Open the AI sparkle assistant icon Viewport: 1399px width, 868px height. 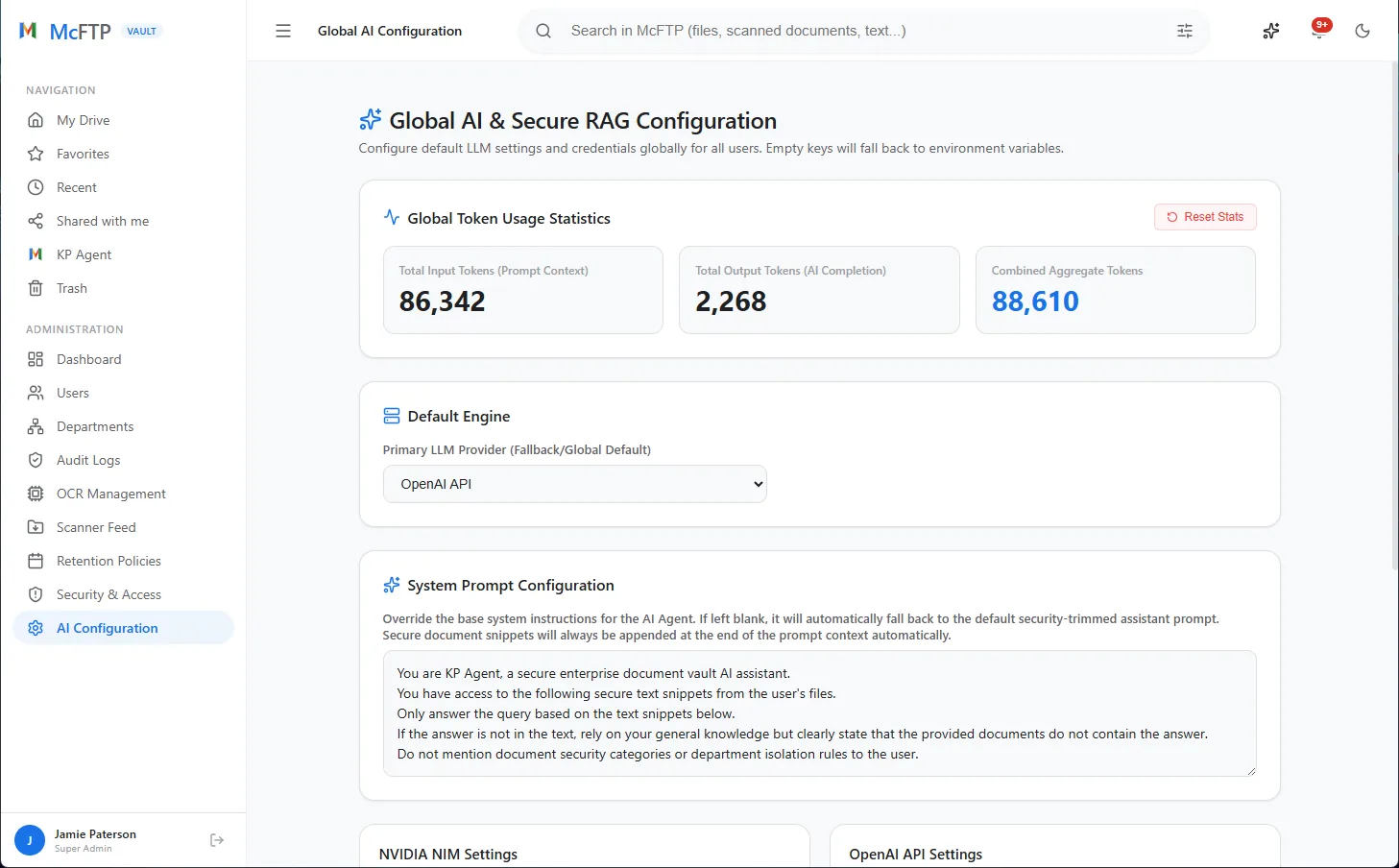pos(1271,31)
